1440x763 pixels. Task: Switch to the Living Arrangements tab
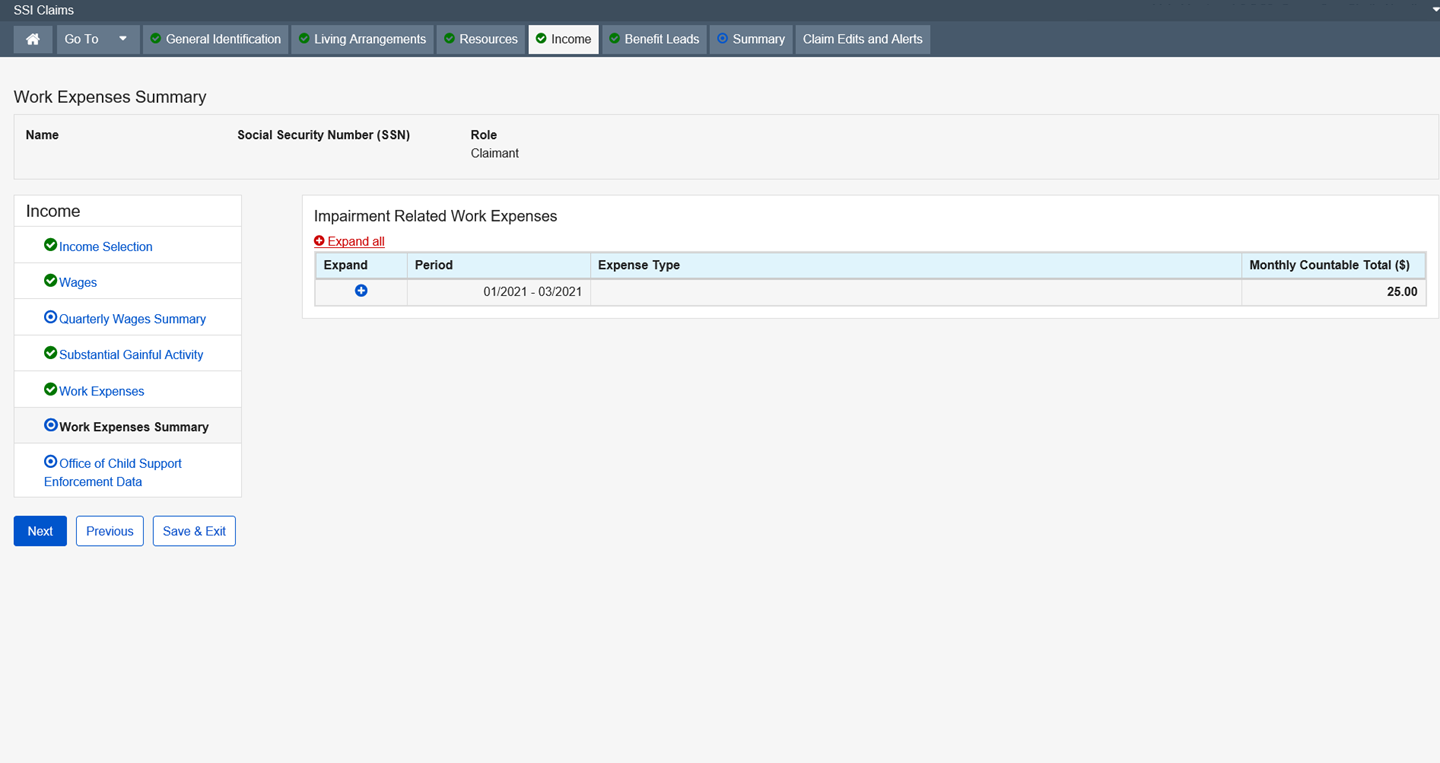click(362, 39)
